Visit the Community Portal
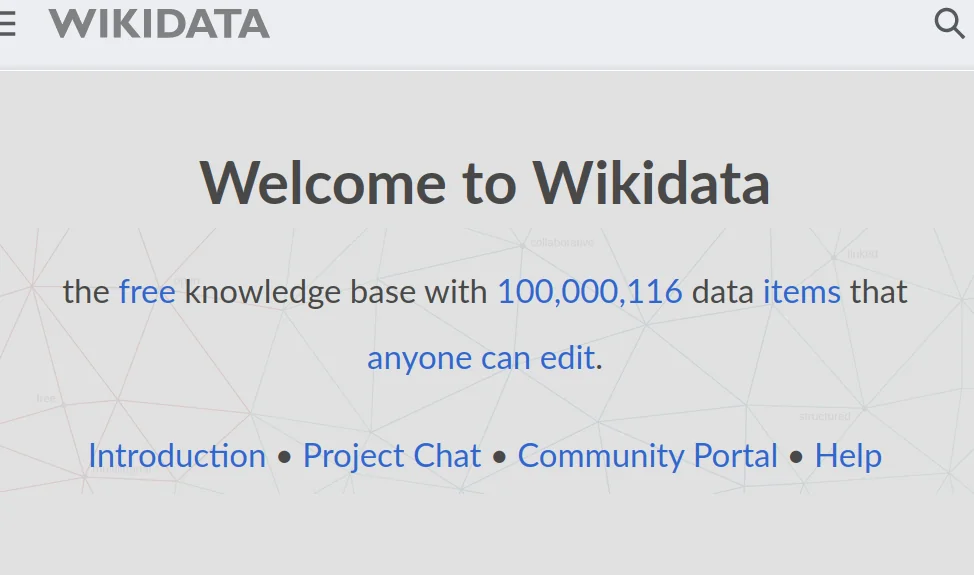This screenshot has width=974, height=575. pos(647,456)
